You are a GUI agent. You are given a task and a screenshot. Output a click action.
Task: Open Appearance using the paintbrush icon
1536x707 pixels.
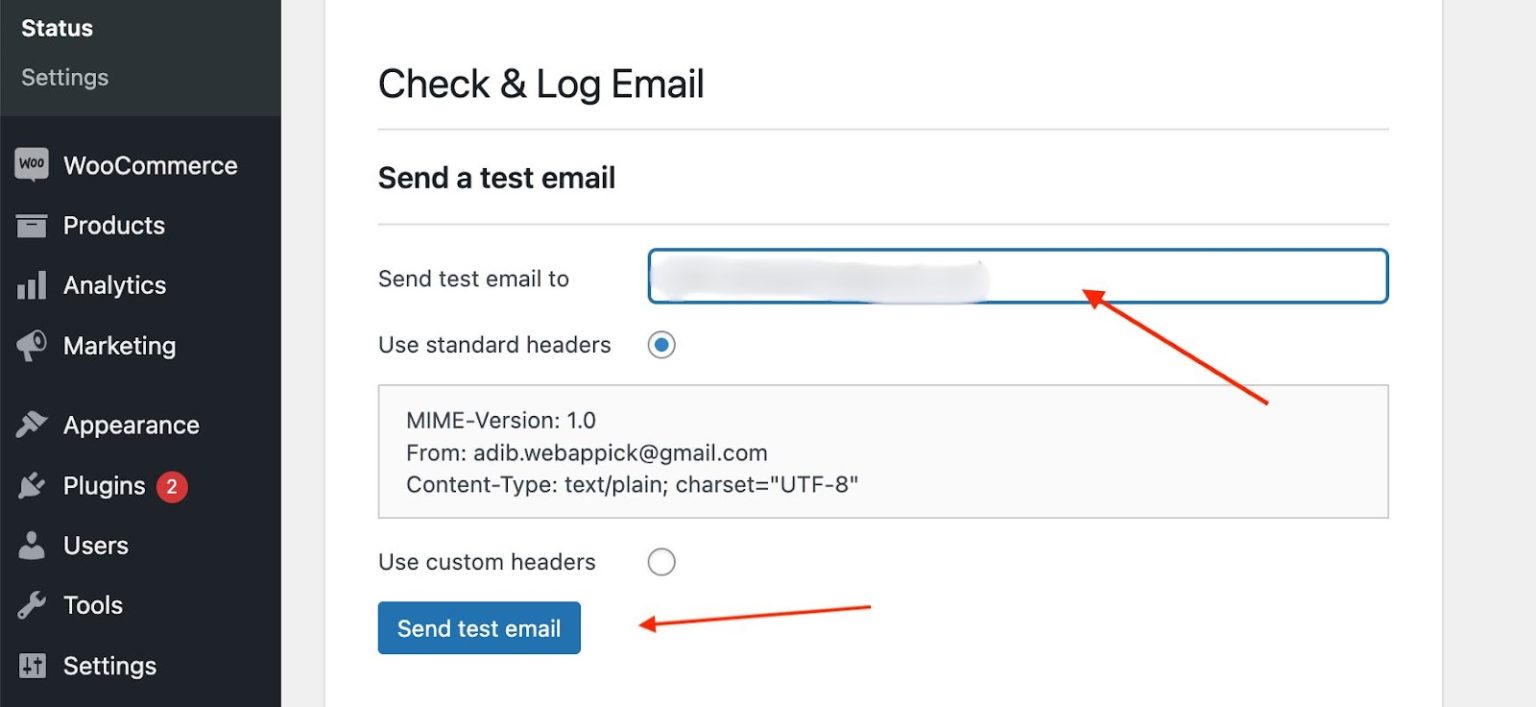[31, 424]
